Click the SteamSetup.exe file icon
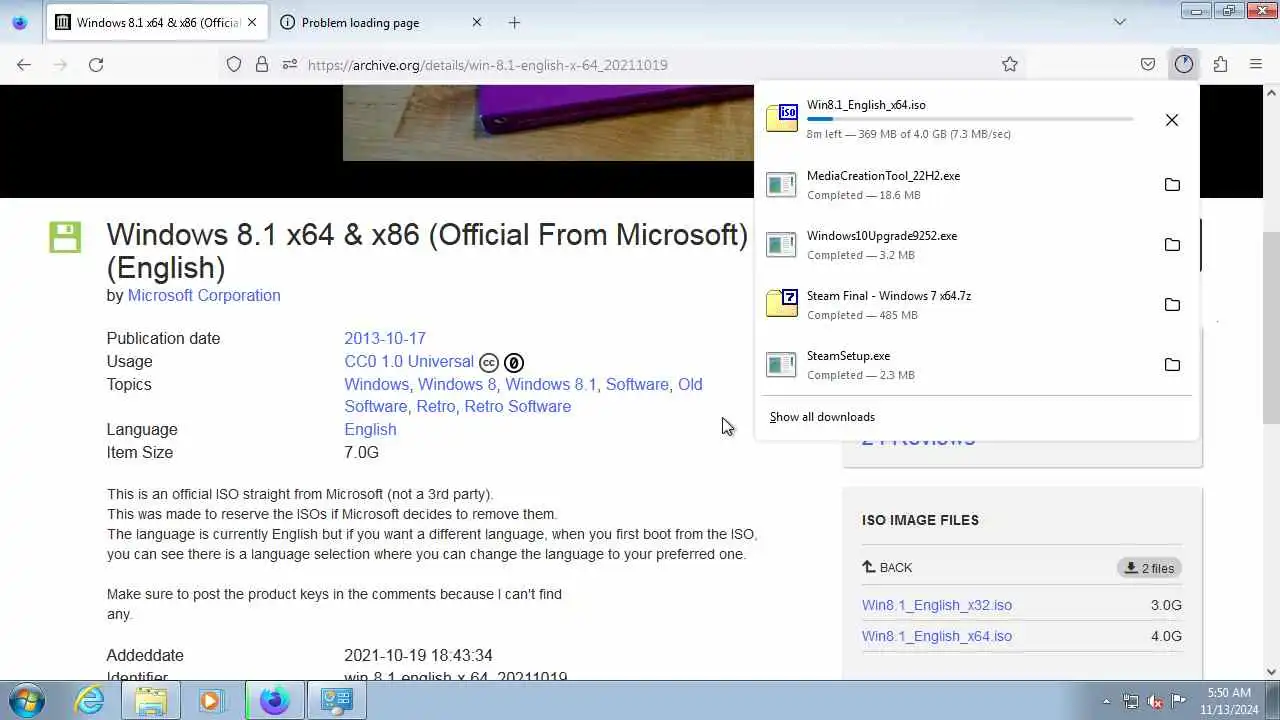The width and height of the screenshot is (1280, 720). coord(781,365)
